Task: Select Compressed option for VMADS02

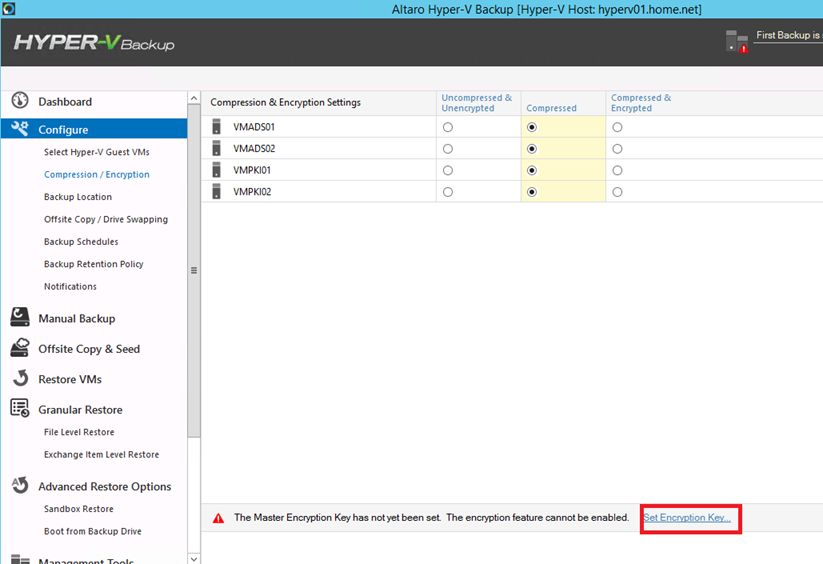Action: 532,149
